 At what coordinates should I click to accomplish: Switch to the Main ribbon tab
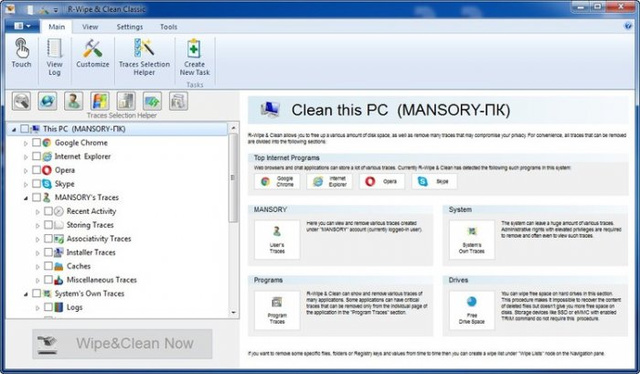point(56,27)
